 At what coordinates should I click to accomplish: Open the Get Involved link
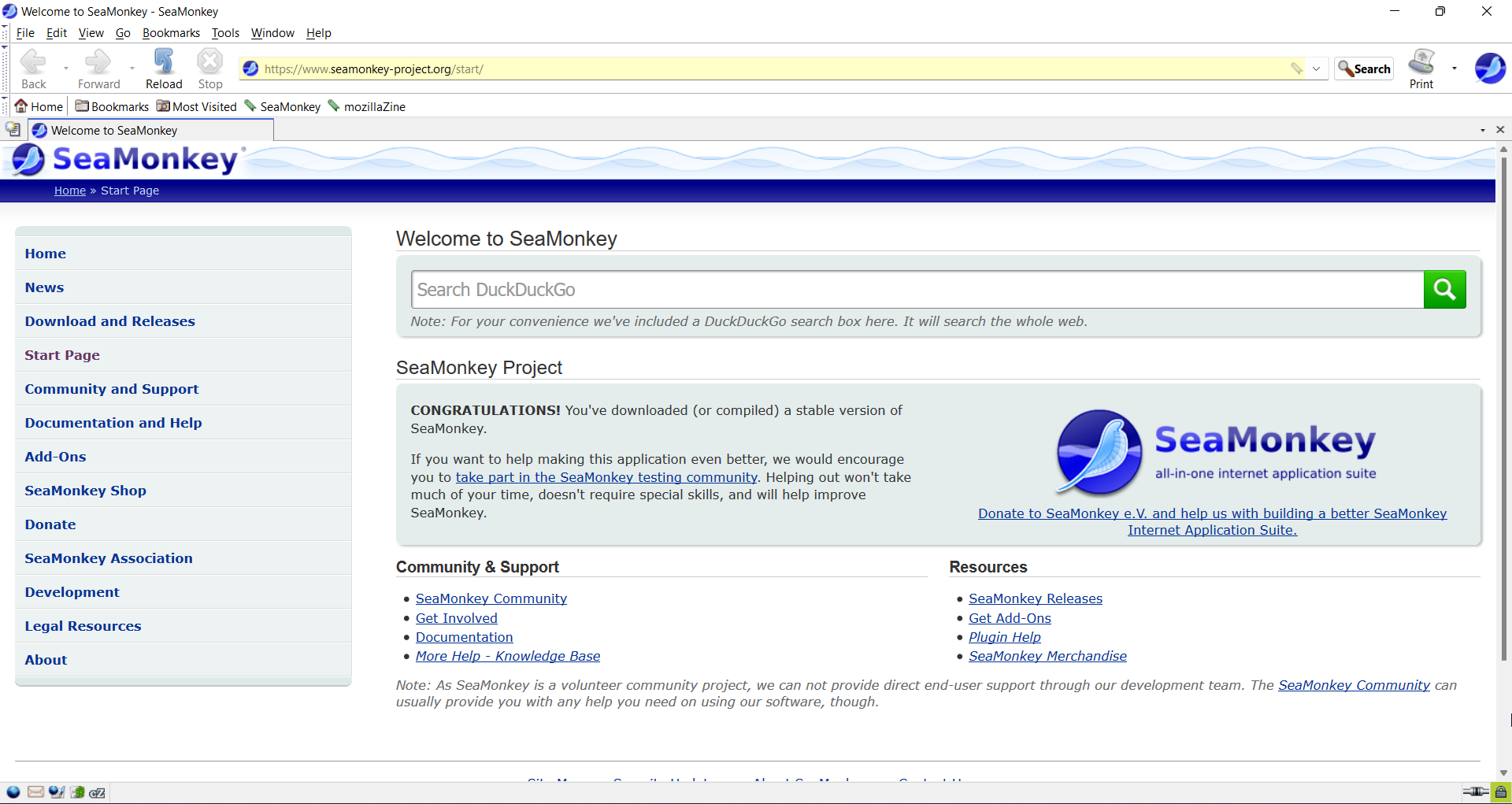(457, 618)
